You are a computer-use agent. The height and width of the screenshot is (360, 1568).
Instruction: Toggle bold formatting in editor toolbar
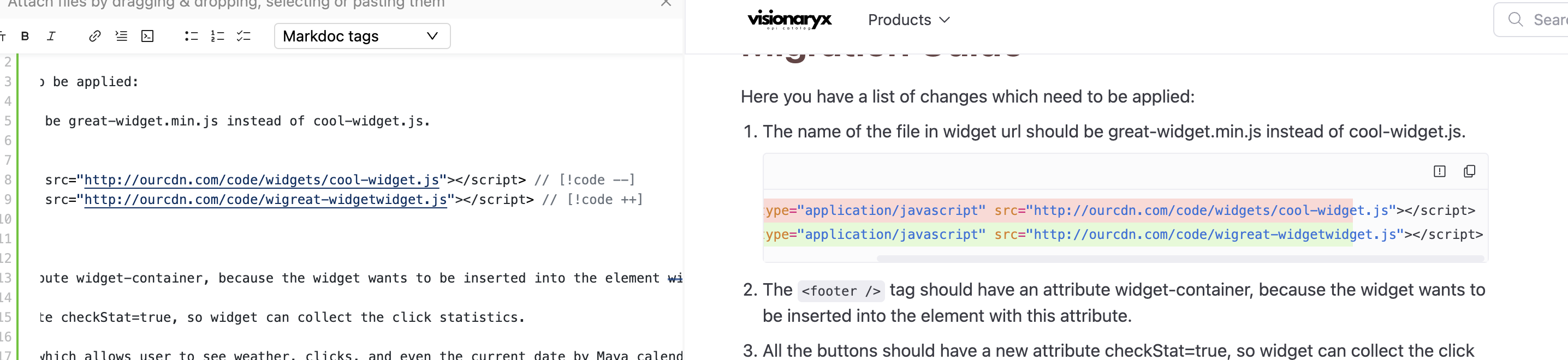pyautogui.click(x=25, y=37)
